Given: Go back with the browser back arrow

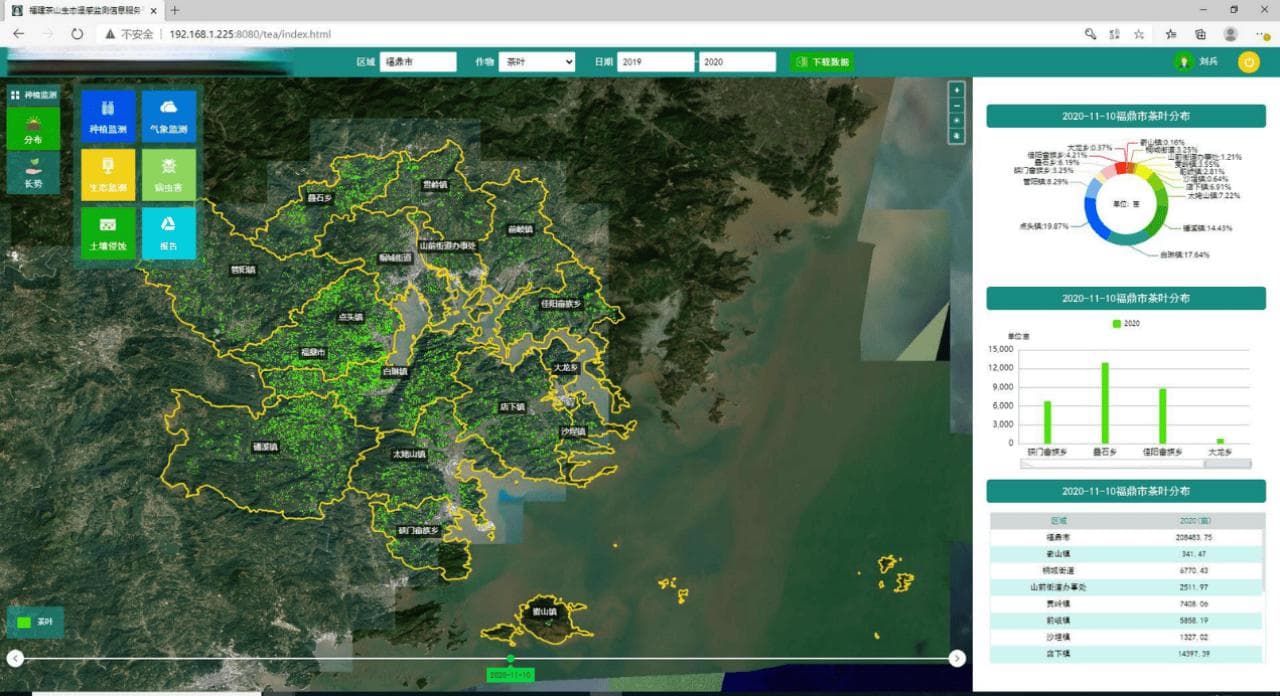Looking at the screenshot, I should click(x=18, y=33).
